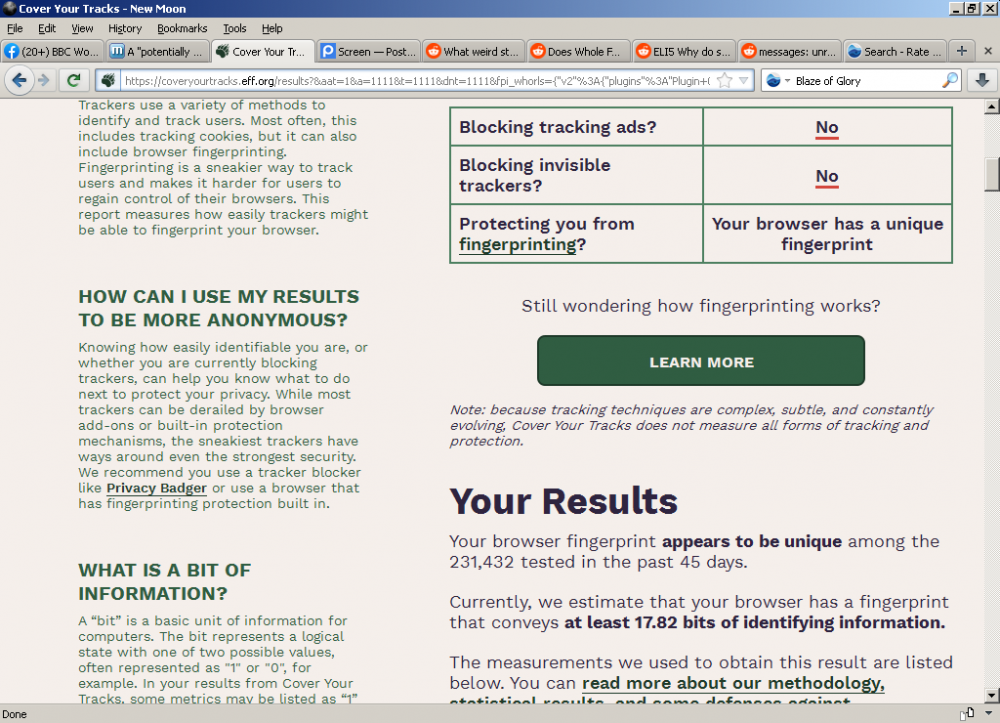Open the search engine selector dropdown
This screenshot has width=1000, height=723.
point(778,80)
